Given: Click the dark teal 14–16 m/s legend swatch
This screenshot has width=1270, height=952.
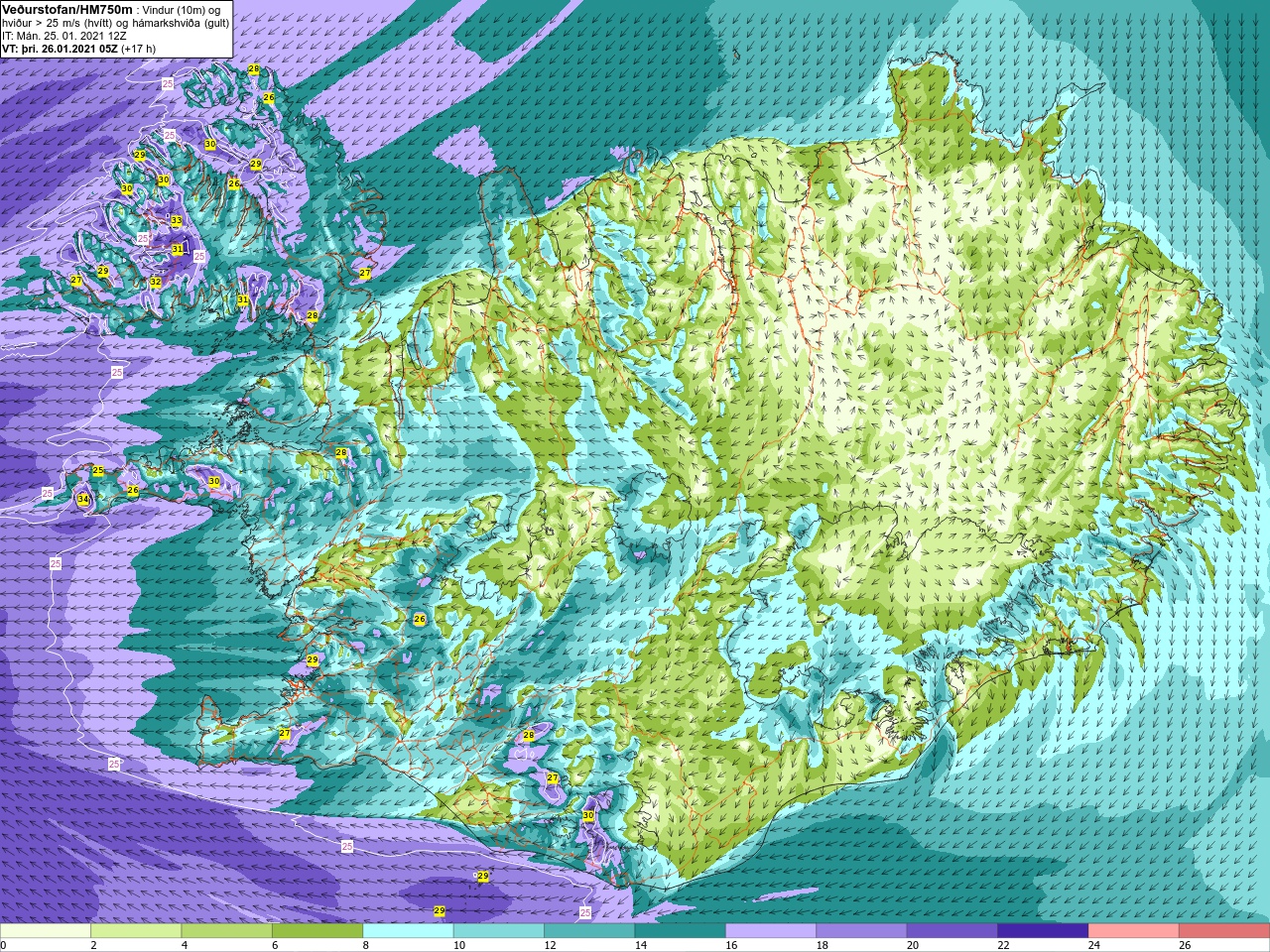Looking at the screenshot, I should [x=681, y=931].
